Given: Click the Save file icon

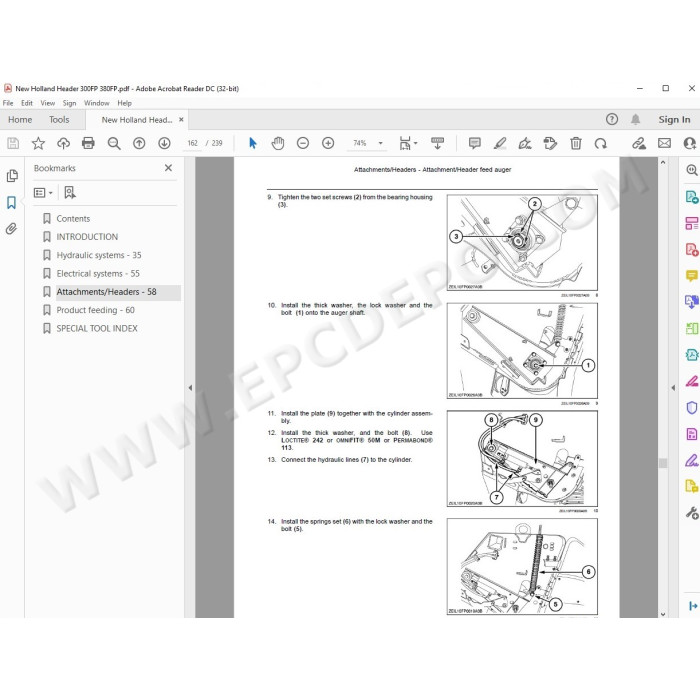Looking at the screenshot, I should coord(13,143).
